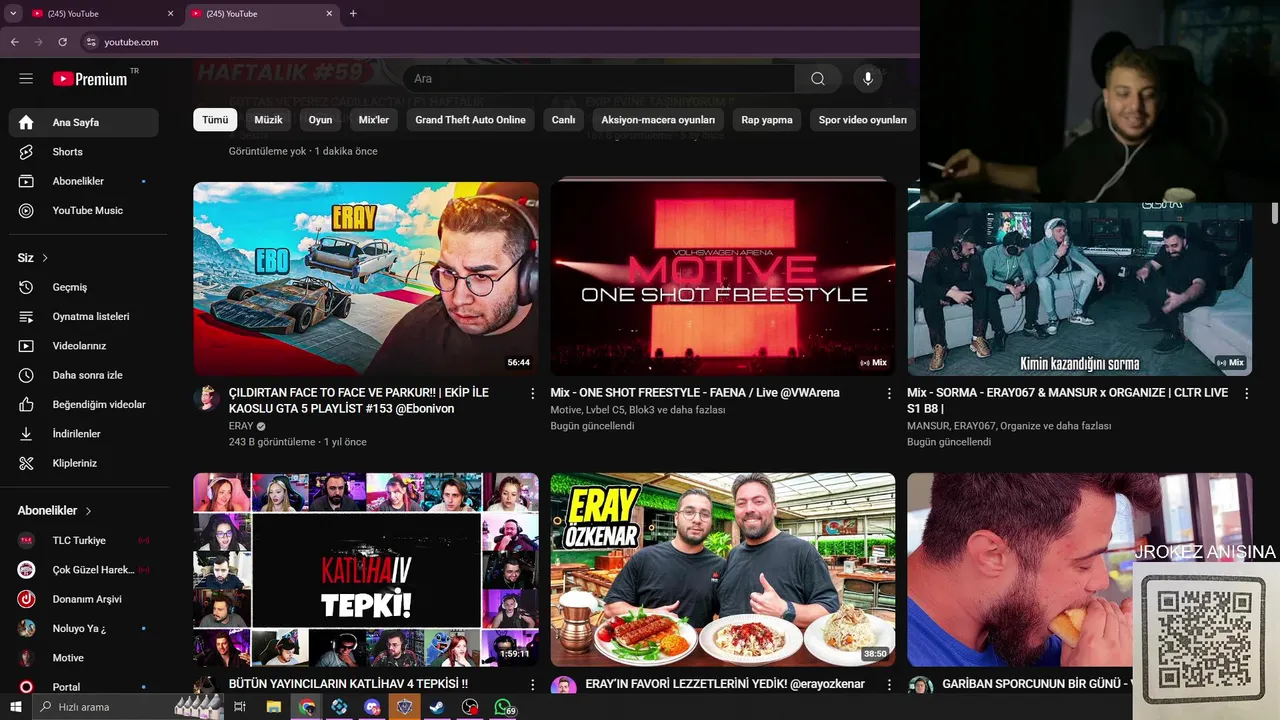Open TLC Turkiye channel subscription

[84, 540]
